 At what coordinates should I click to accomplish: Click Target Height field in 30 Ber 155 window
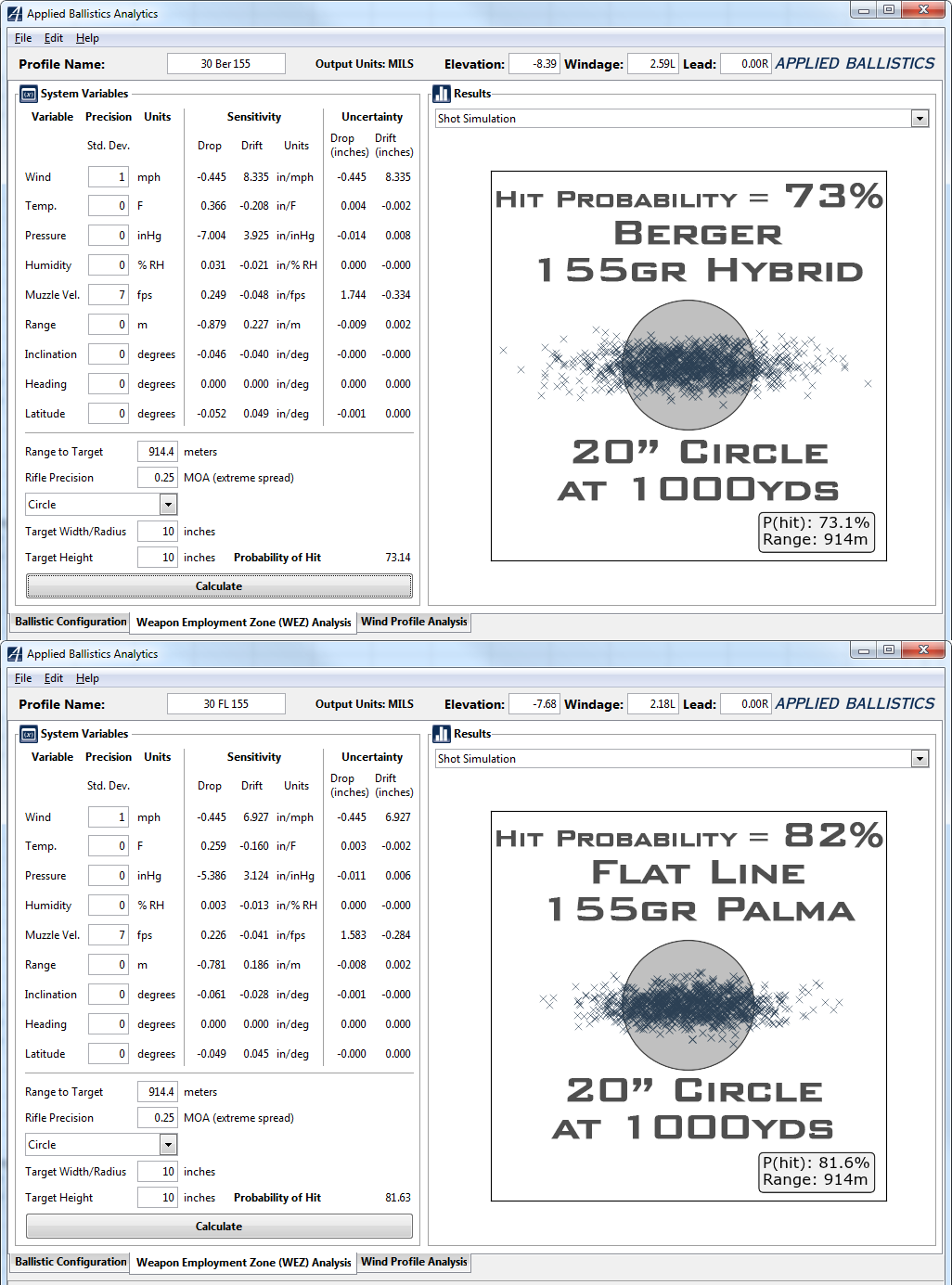pos(158,558)
